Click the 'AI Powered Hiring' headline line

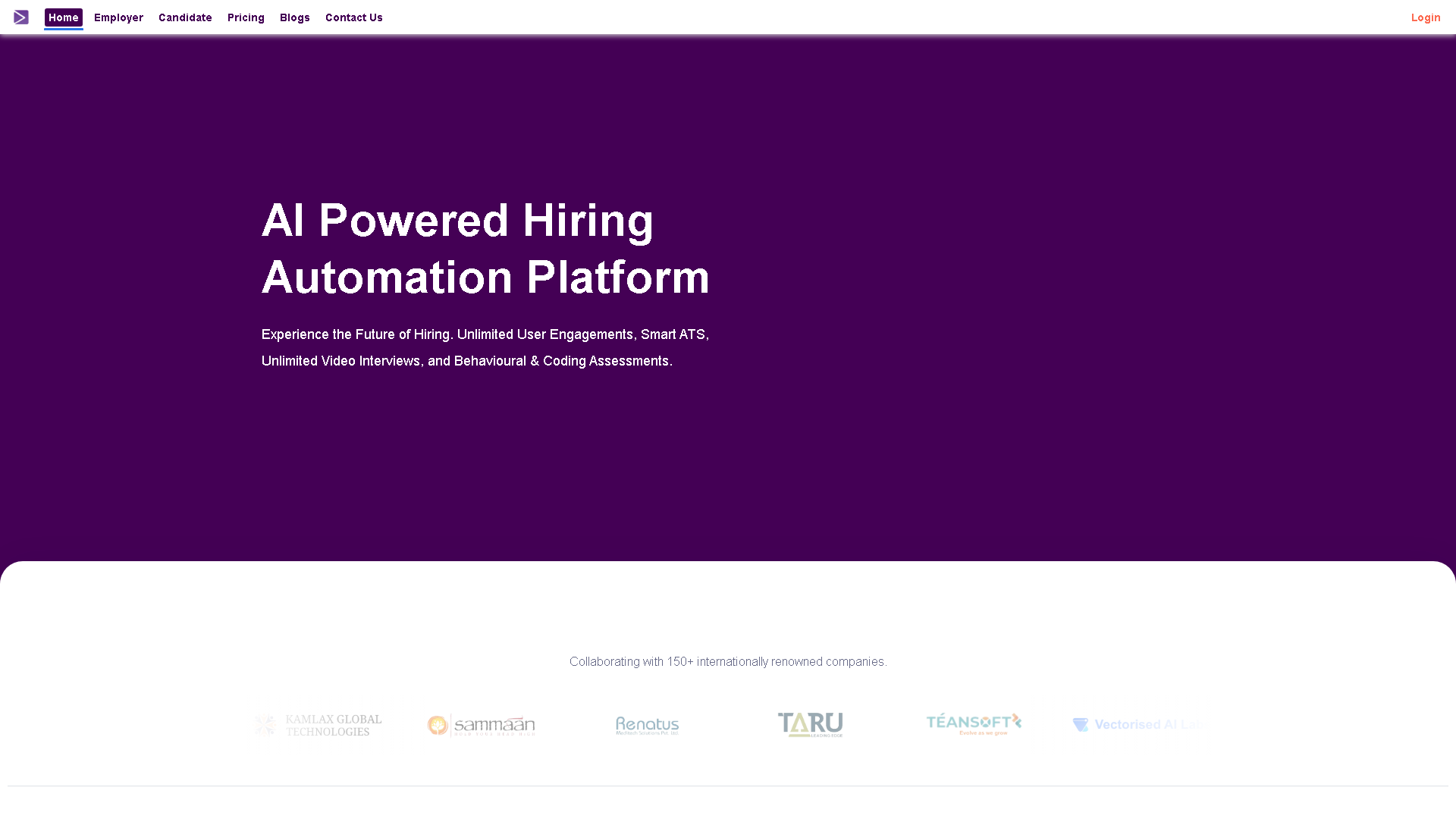point(457,221)
